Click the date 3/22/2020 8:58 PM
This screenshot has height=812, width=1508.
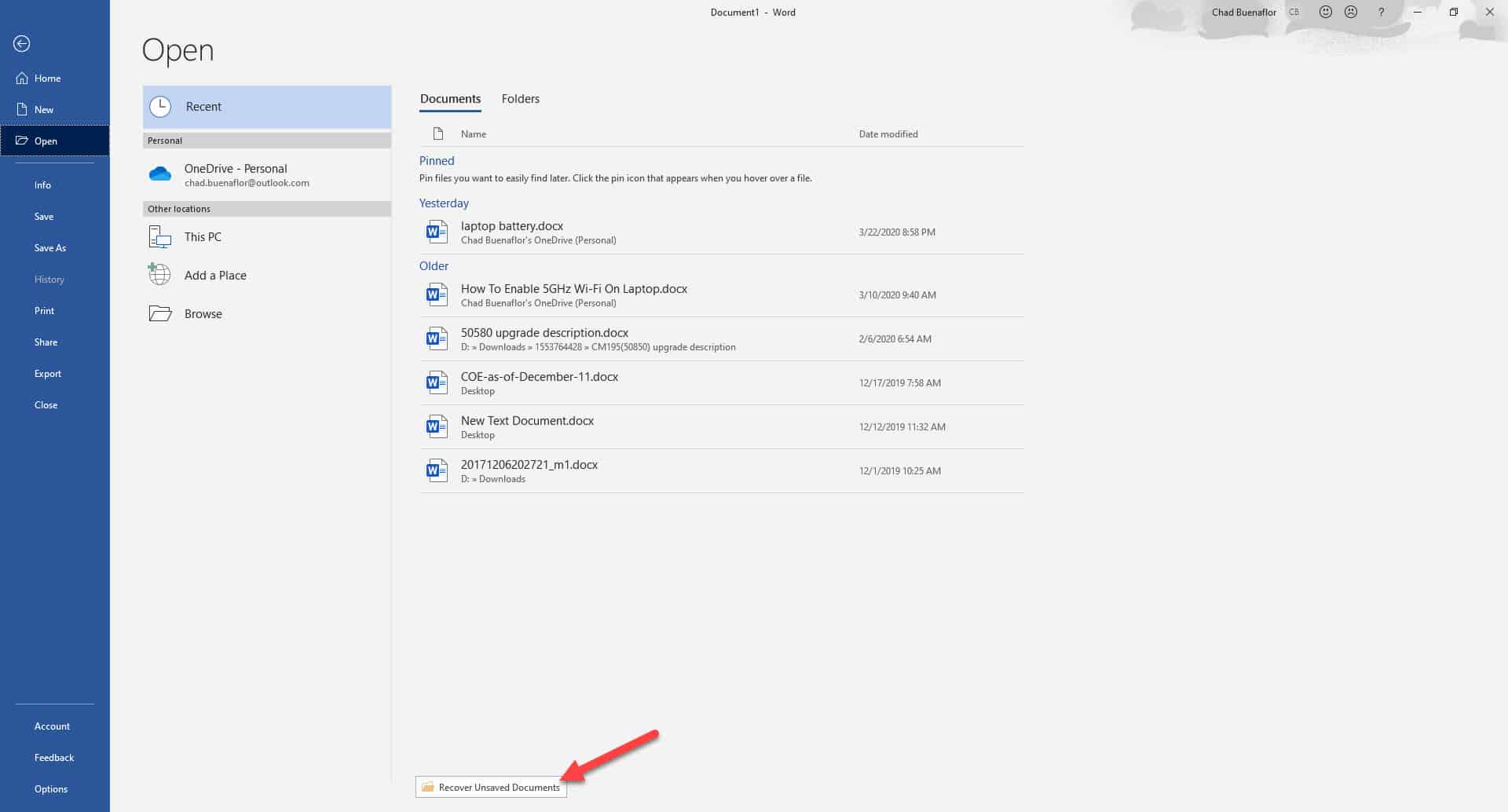897,232
